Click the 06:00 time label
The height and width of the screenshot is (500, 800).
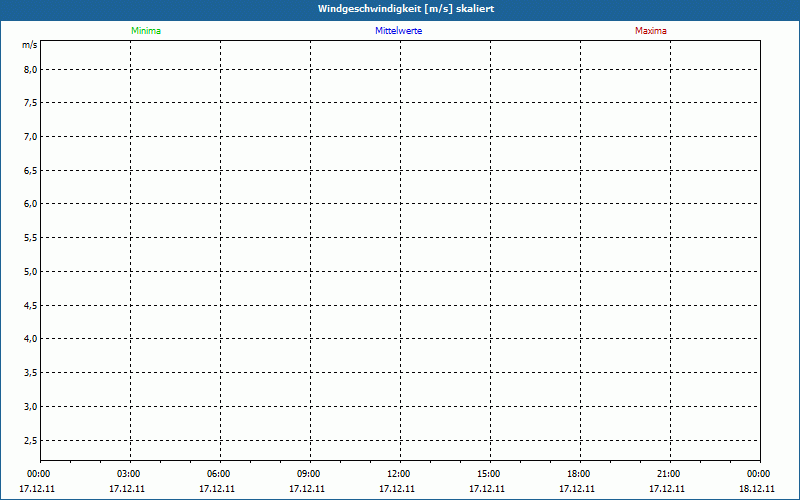(x=218, y=474)
